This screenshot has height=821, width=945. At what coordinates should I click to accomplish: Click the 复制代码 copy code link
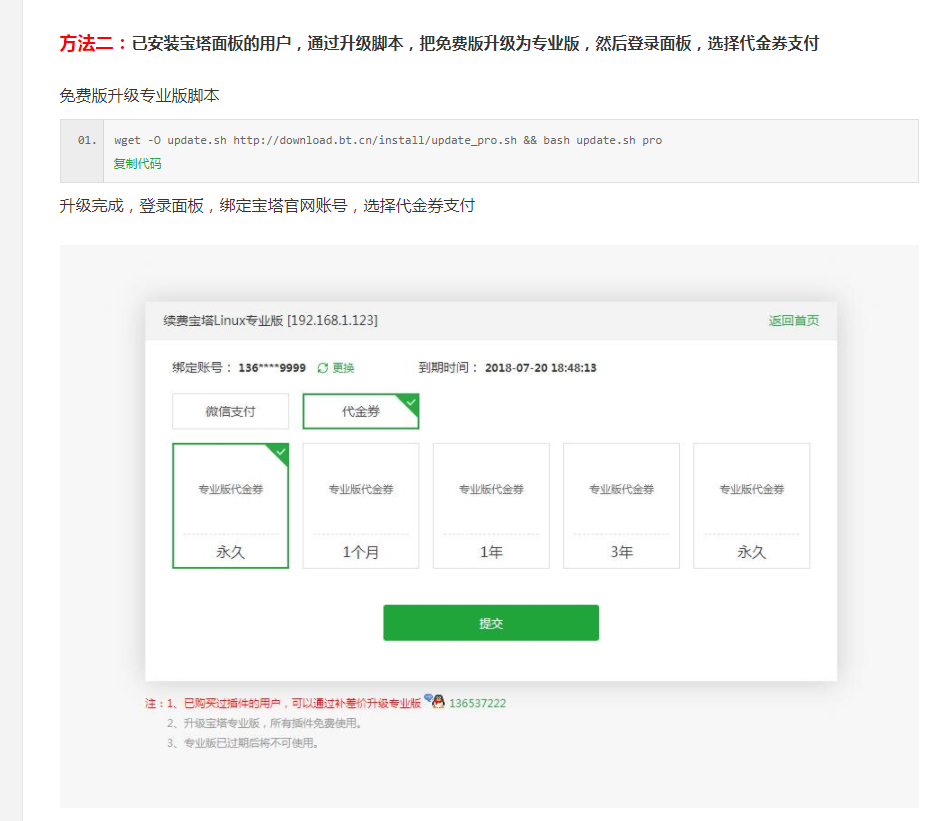(x=137, y=163)
